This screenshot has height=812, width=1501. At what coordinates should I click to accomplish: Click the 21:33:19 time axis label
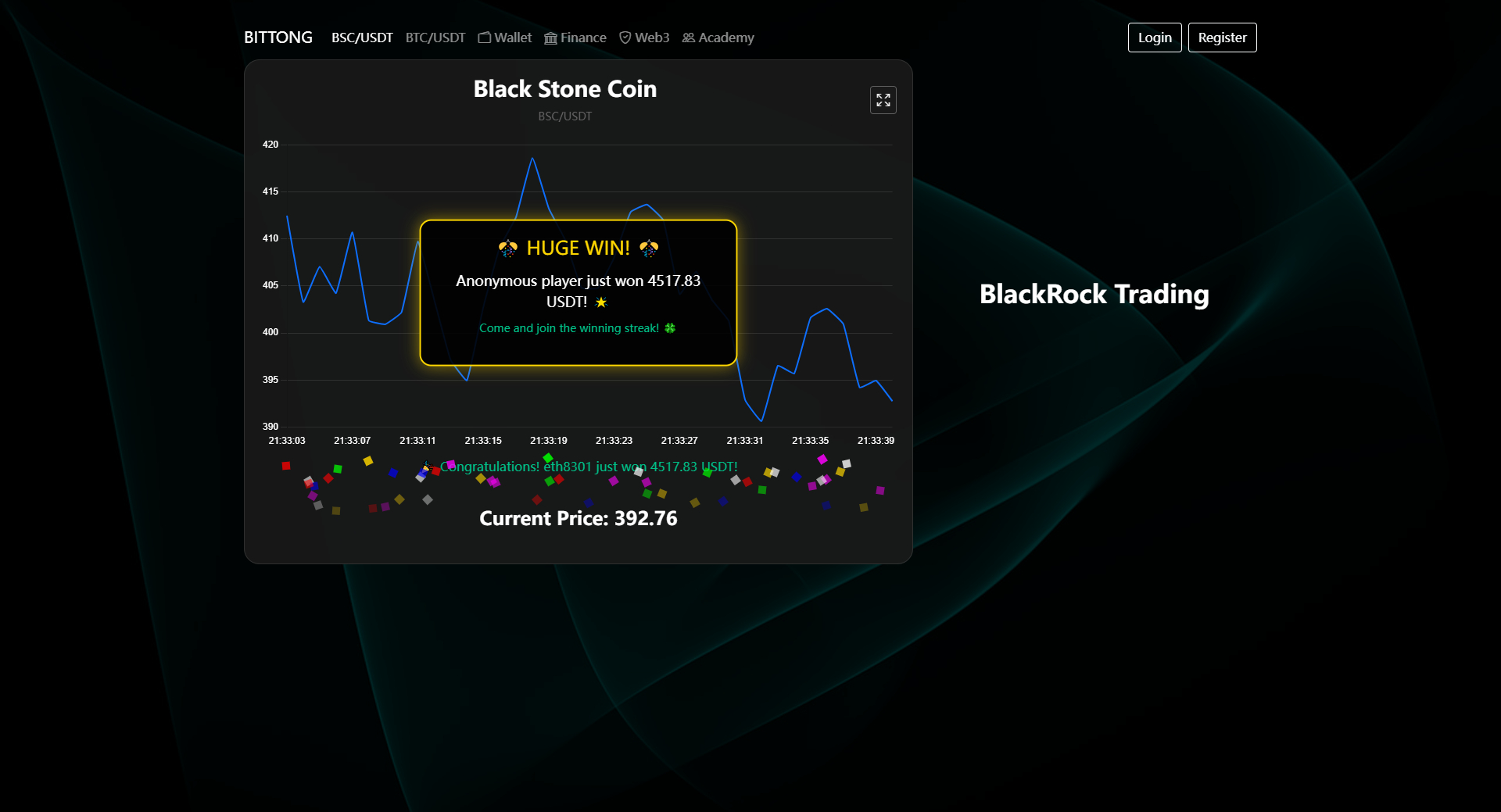click(549, 441)
